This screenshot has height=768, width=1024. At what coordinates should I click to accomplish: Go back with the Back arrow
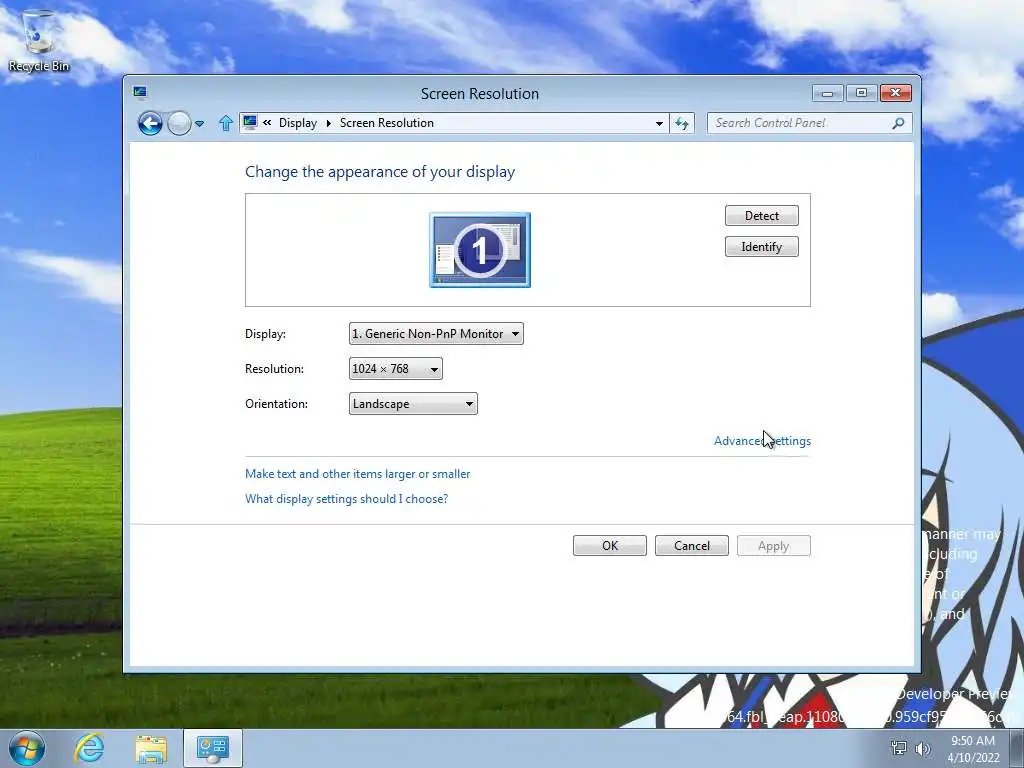pos(150,123)
